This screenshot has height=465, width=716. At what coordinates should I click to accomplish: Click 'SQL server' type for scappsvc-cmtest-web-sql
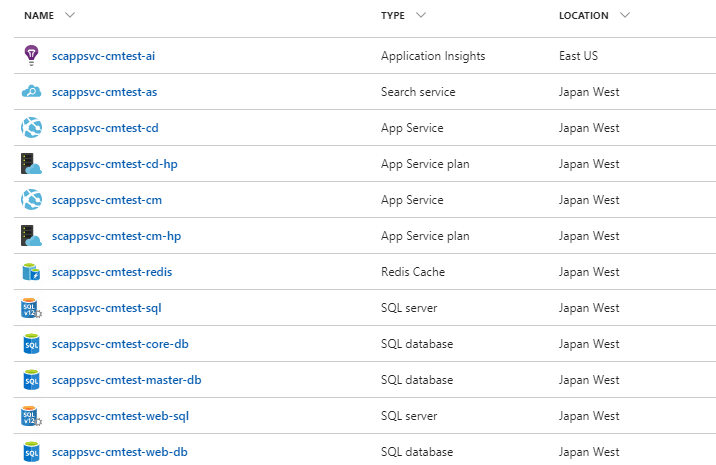coord(409,416)
